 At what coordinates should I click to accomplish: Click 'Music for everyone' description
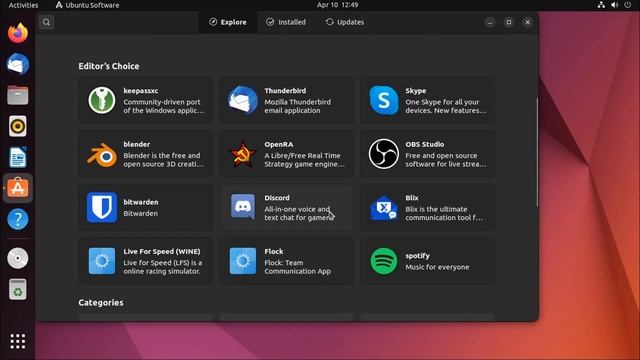tap(437, 267)
